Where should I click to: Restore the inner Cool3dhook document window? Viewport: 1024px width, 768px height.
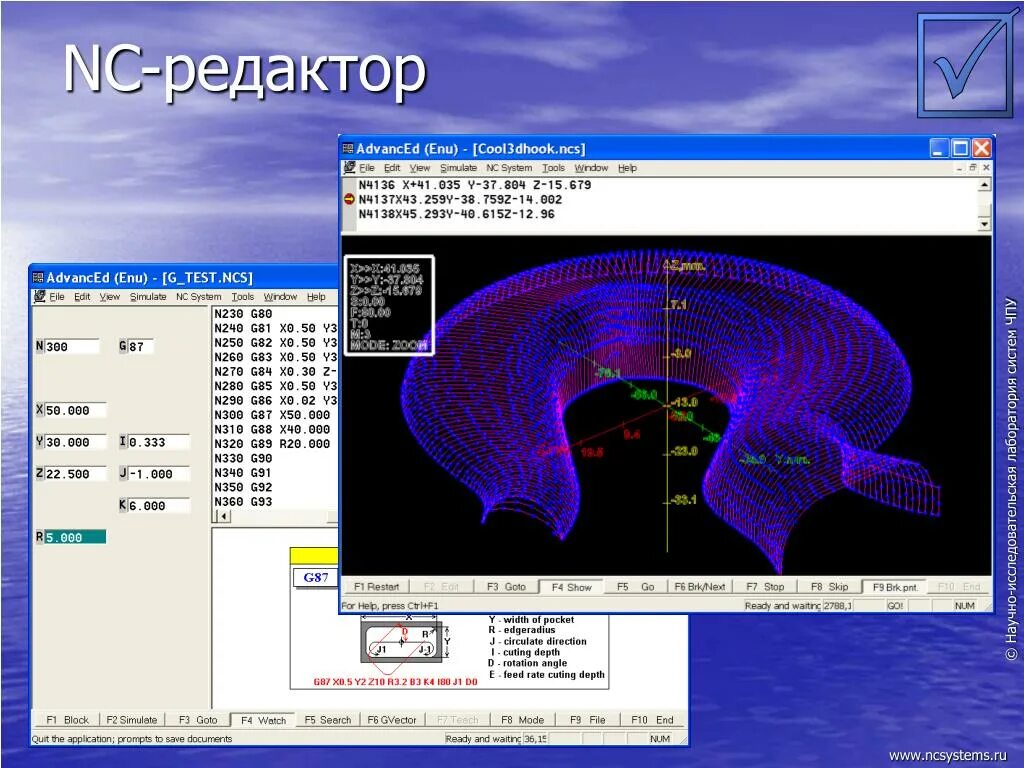tap(973, 168)
